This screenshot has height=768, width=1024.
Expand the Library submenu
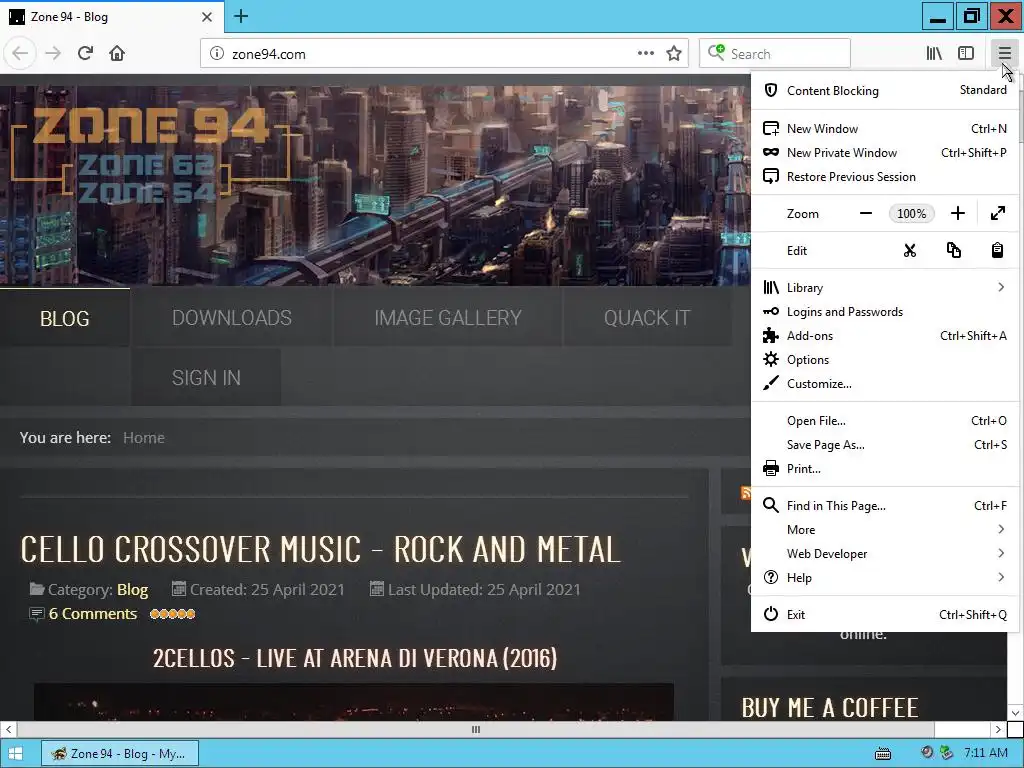[885, 288]
